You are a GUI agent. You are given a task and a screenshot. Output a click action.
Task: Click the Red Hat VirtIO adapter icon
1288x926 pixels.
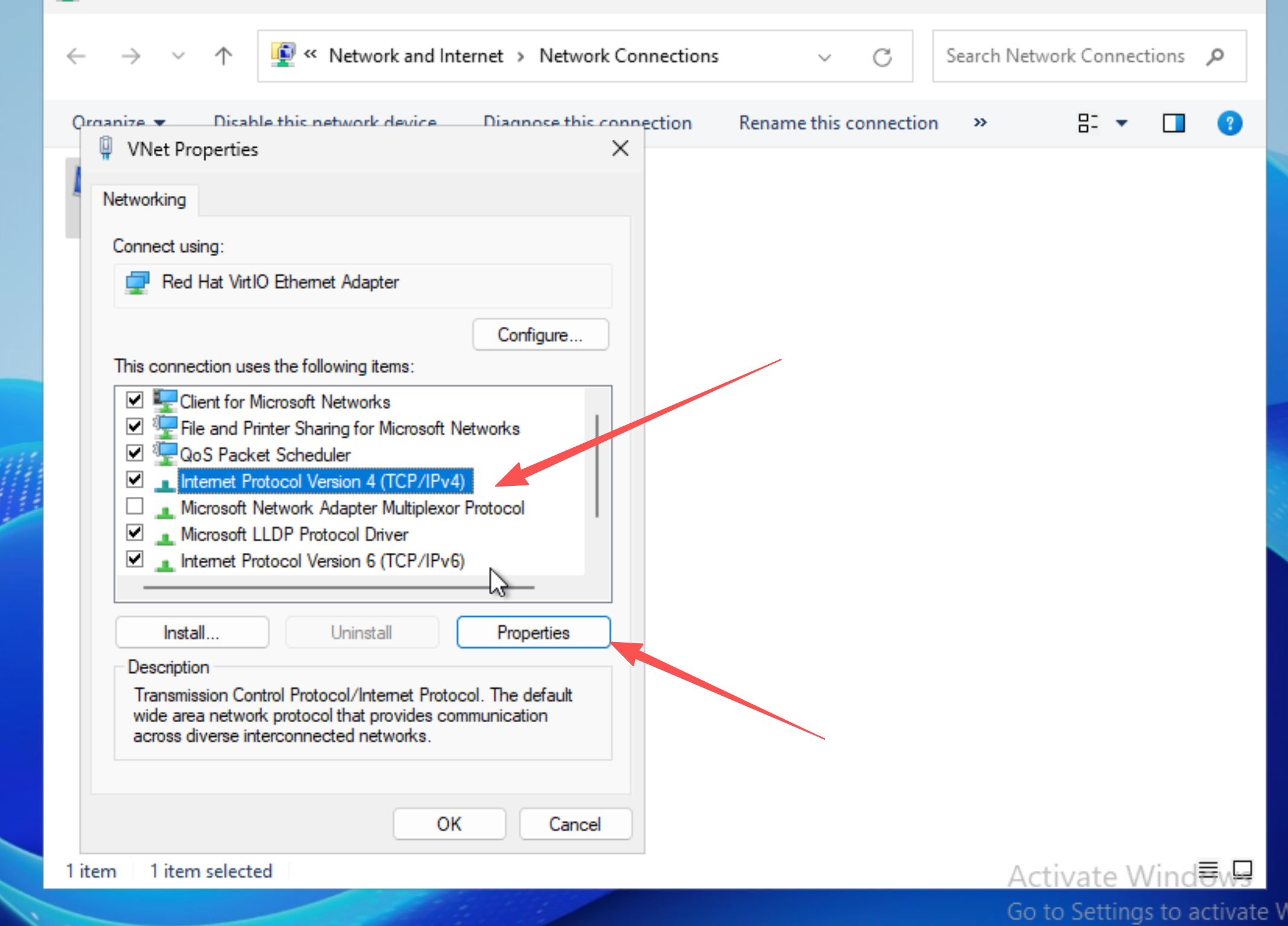point(137,282)
